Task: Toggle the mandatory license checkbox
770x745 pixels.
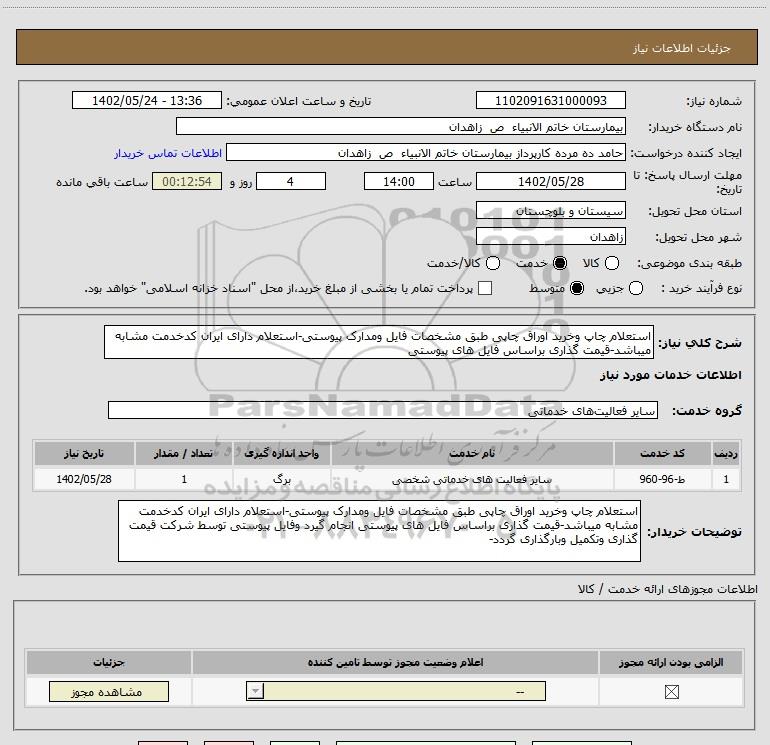Action: click(671, 692)
